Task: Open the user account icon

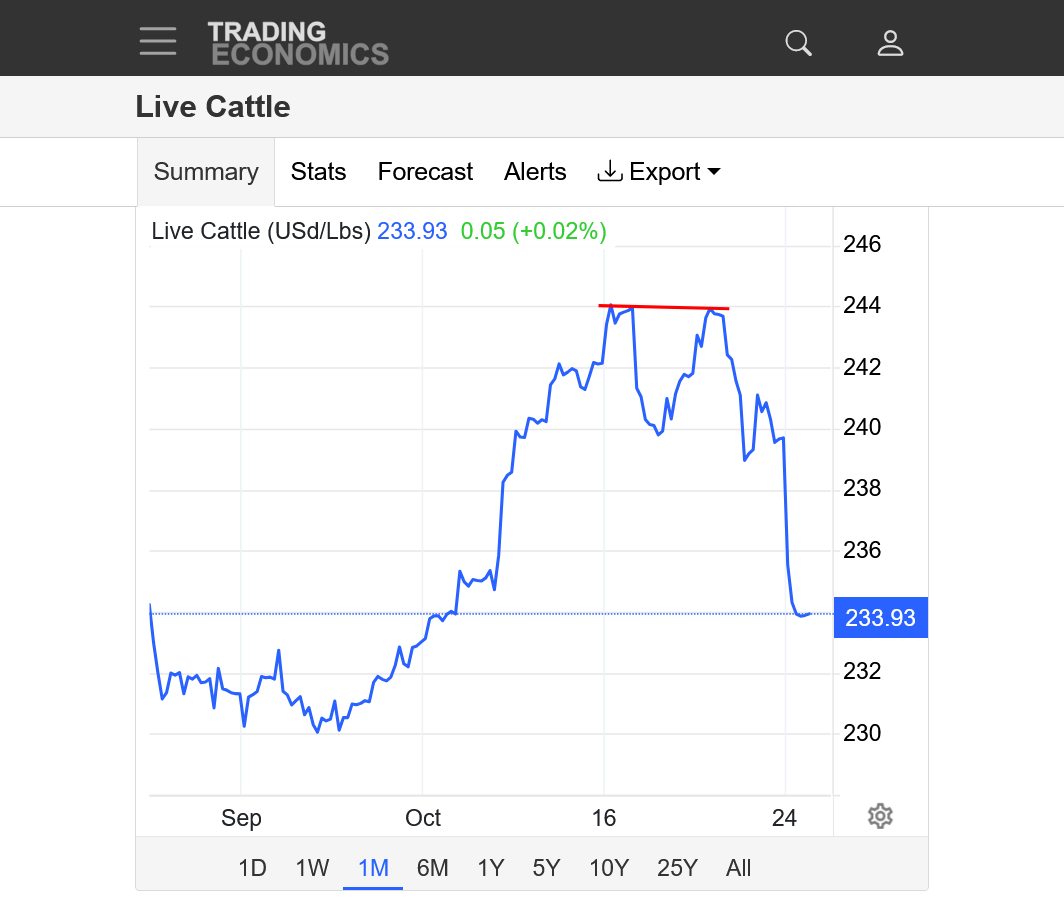Action: pyautogui.click(x=890, y=43)
